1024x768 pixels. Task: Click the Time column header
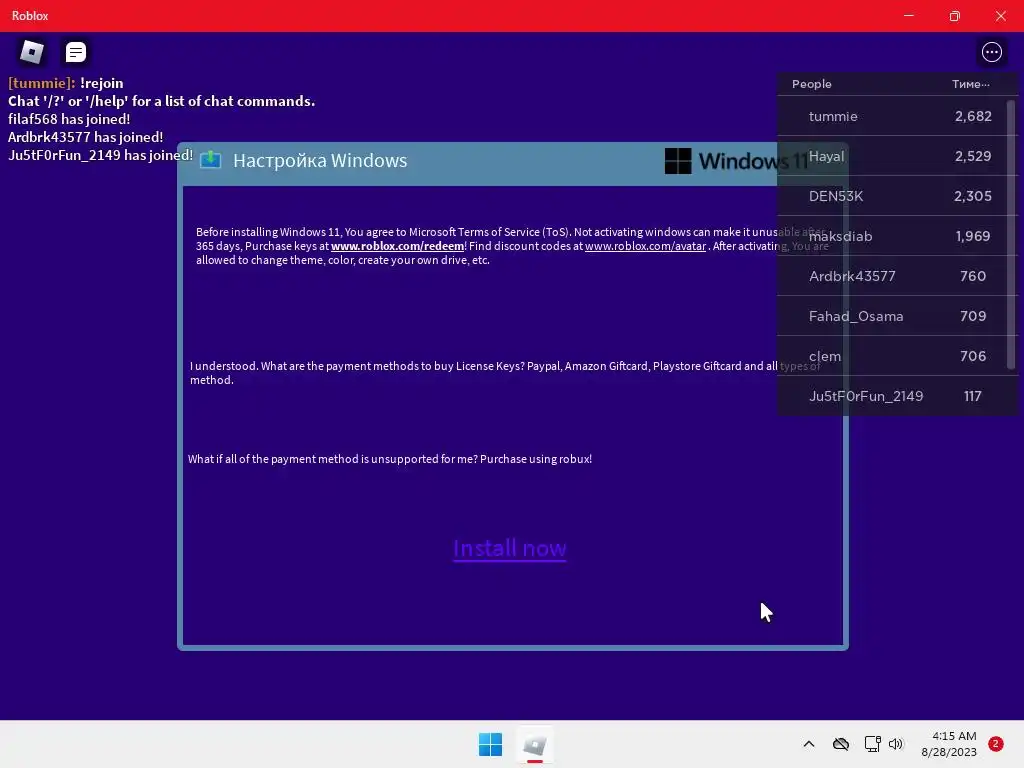[x=970, y=84]
